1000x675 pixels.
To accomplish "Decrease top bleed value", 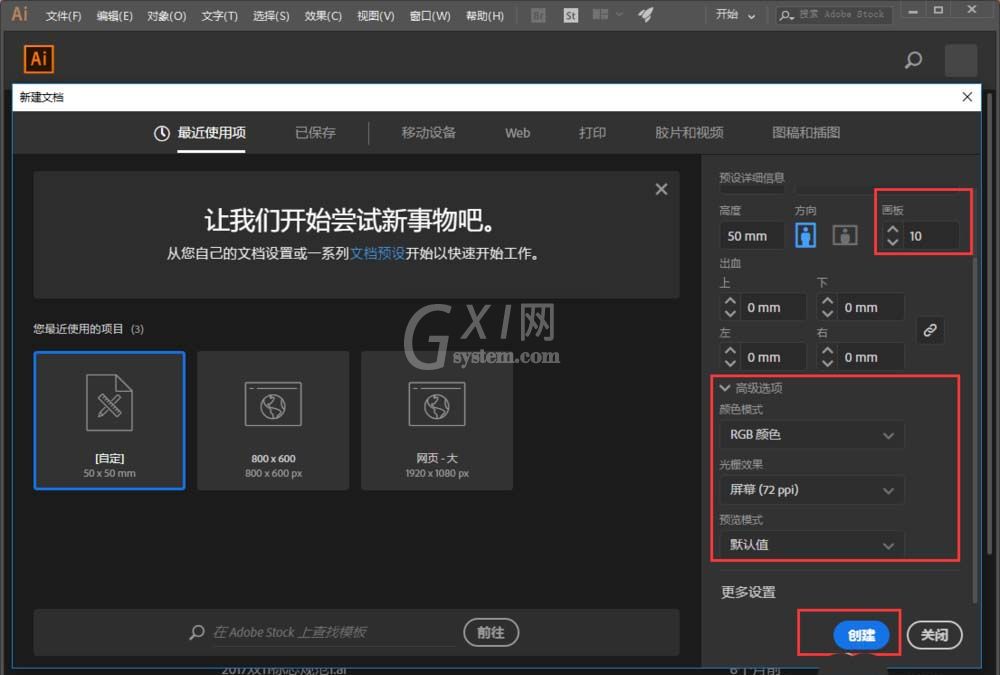I will [730, 314].
